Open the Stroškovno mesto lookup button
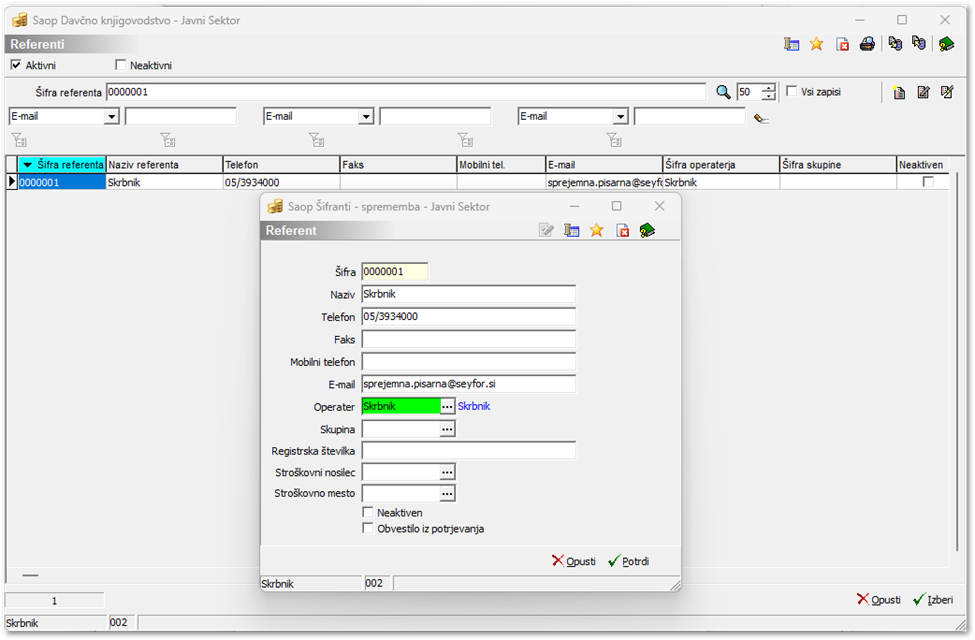Viewport: 975px width, 640px height. (x=447, y=493)
